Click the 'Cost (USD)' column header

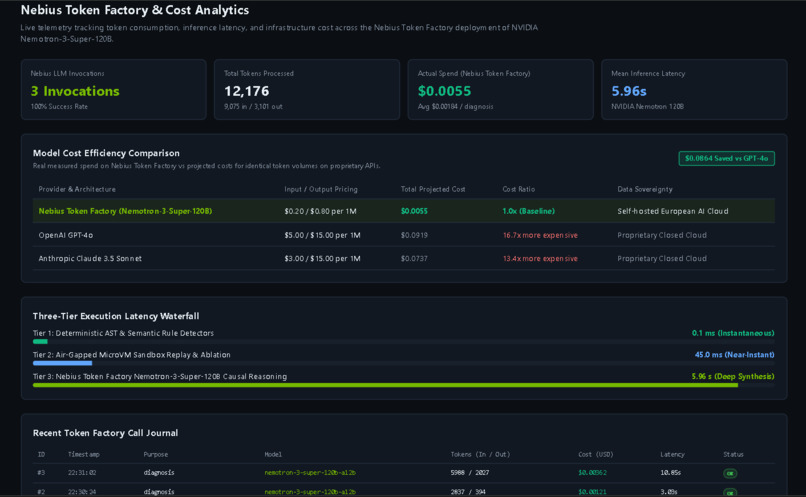(x=596, y=454)
